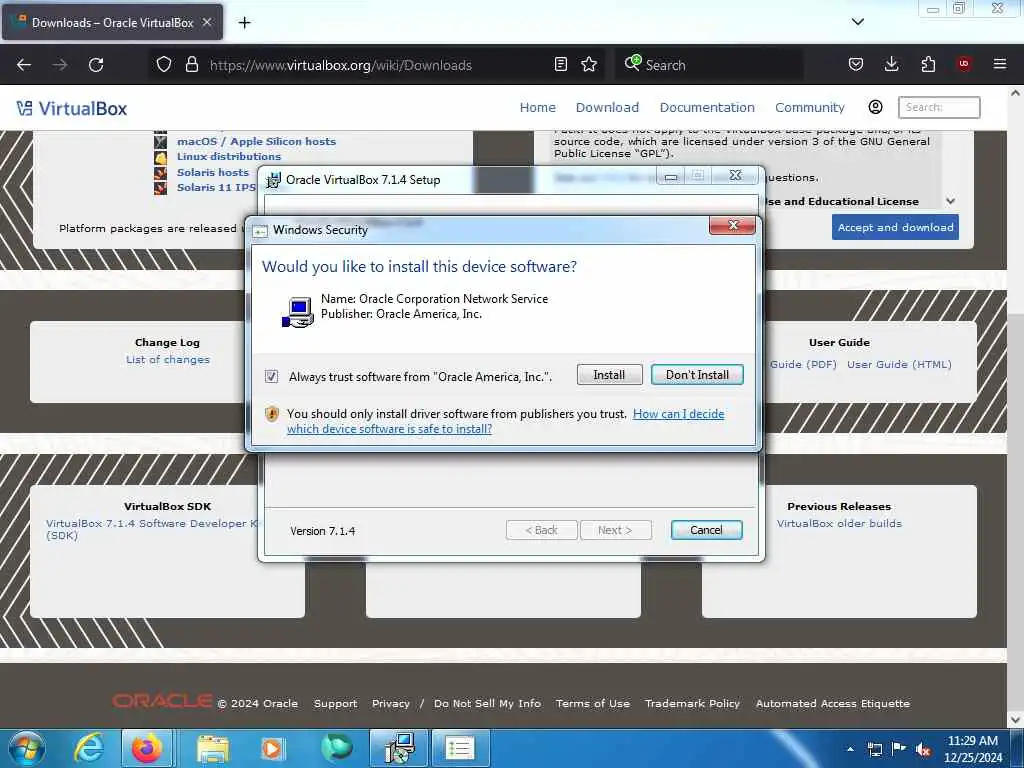
Task: Click the list-style taskbar application icon
Action: [x=460, y=748]
